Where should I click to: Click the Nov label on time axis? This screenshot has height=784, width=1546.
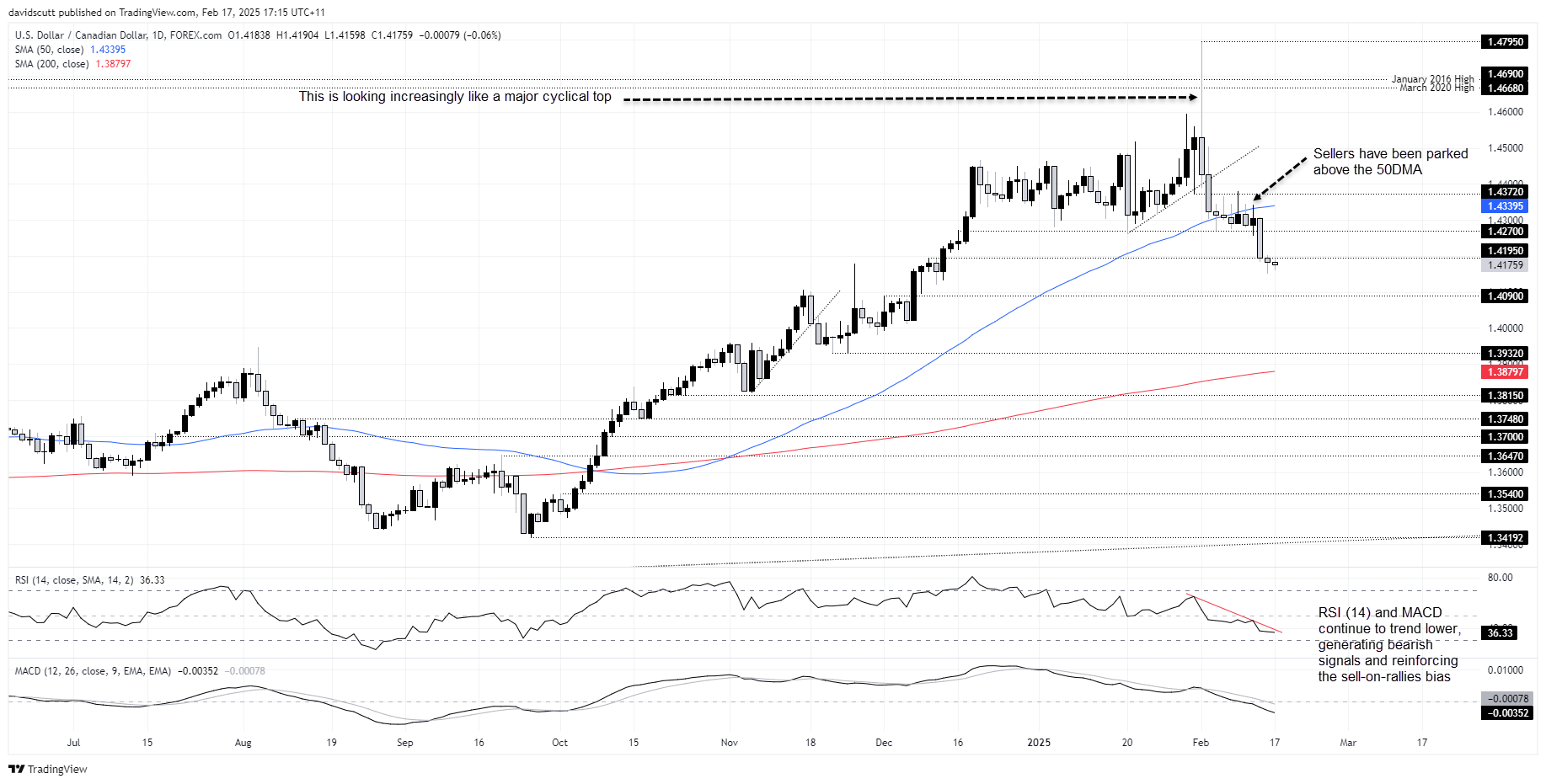pos(730,743)
